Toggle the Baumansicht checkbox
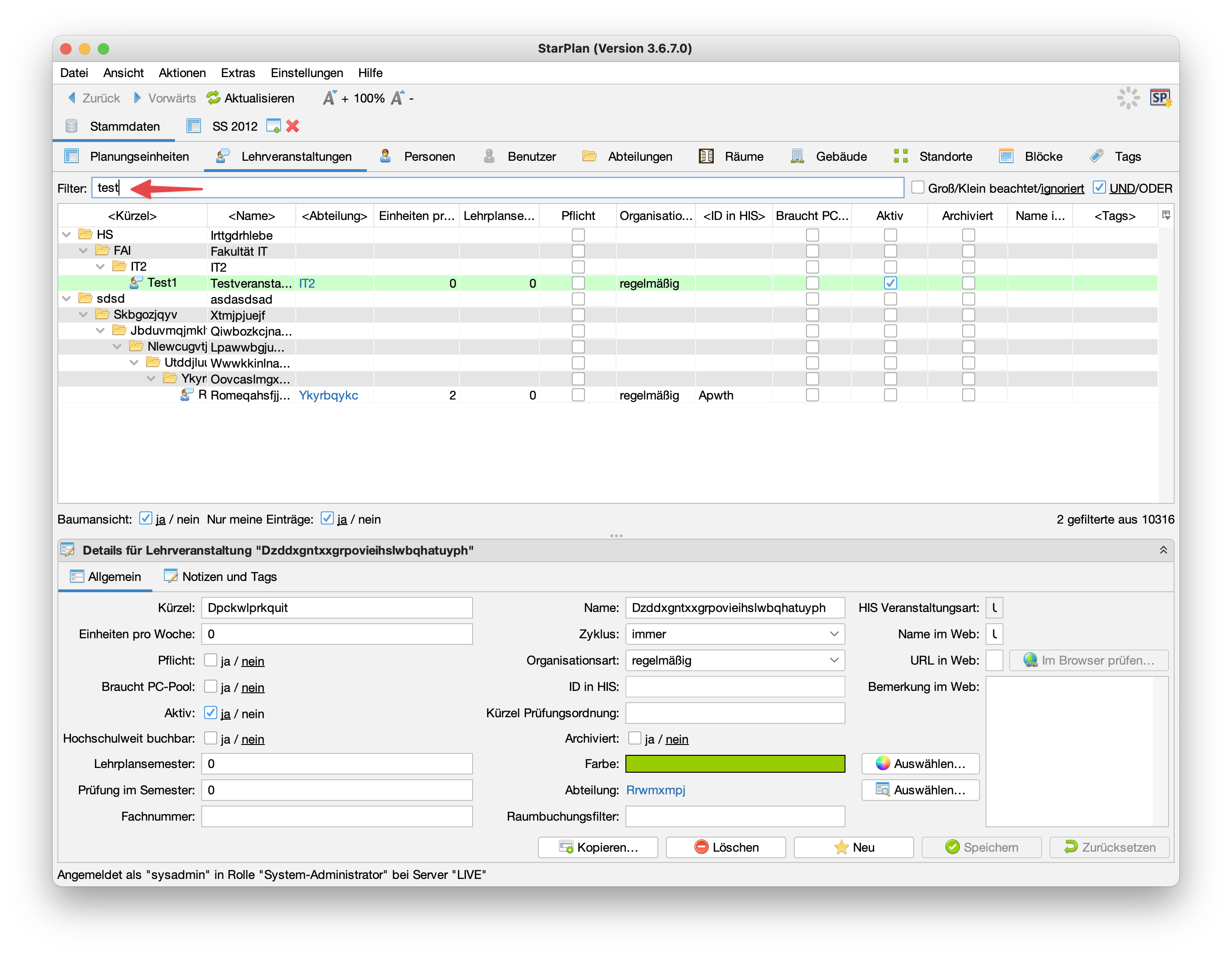This screenshot has width=1232, height=956. 146,518
